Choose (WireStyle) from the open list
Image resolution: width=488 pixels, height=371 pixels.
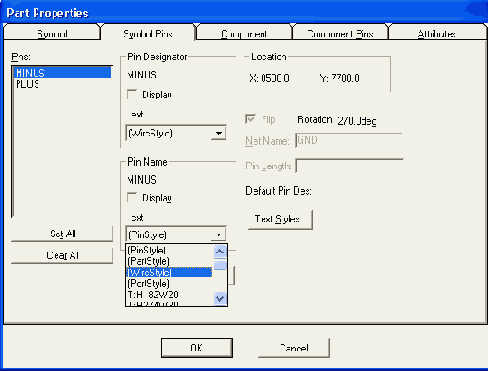[x=169, y=272]
